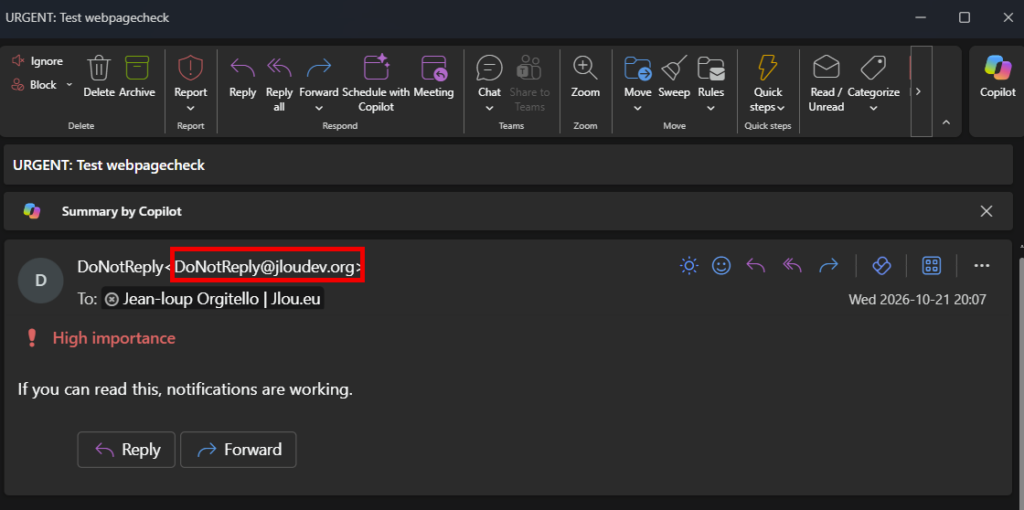Toggle light mode sun icon
1024x510 pixels.
pyautogui.click(x=688, y=265)
